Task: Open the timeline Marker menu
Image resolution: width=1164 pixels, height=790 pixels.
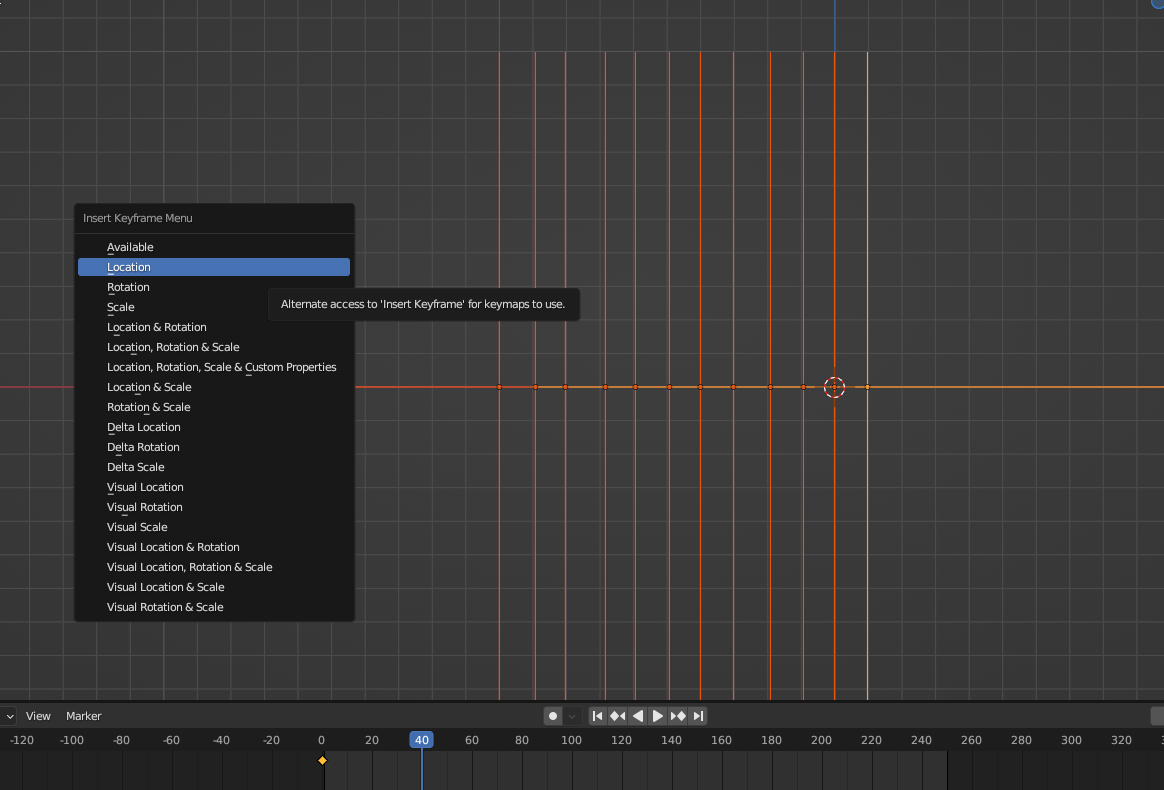Action: tap(83, 716)
